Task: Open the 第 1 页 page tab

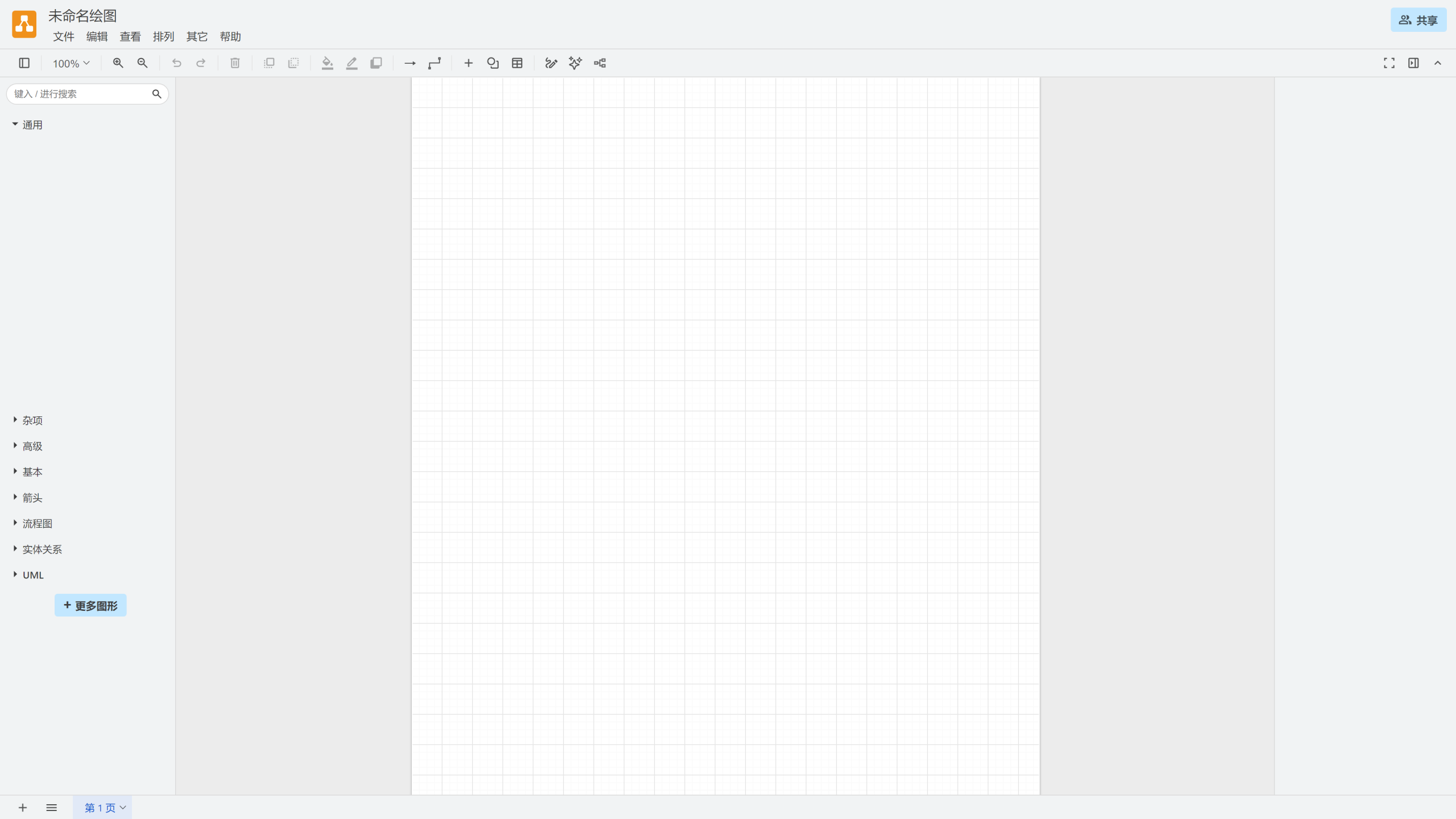Action: point(102,808)
